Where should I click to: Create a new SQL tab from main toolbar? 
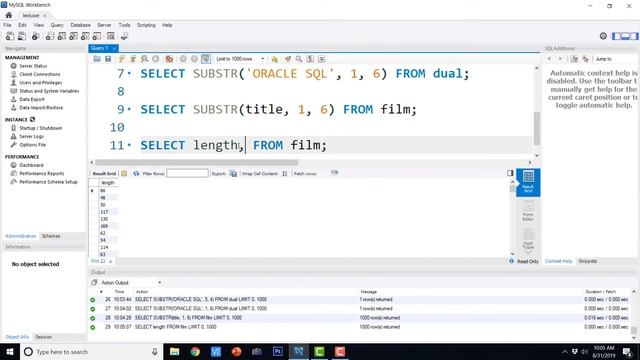pos(10,36)
